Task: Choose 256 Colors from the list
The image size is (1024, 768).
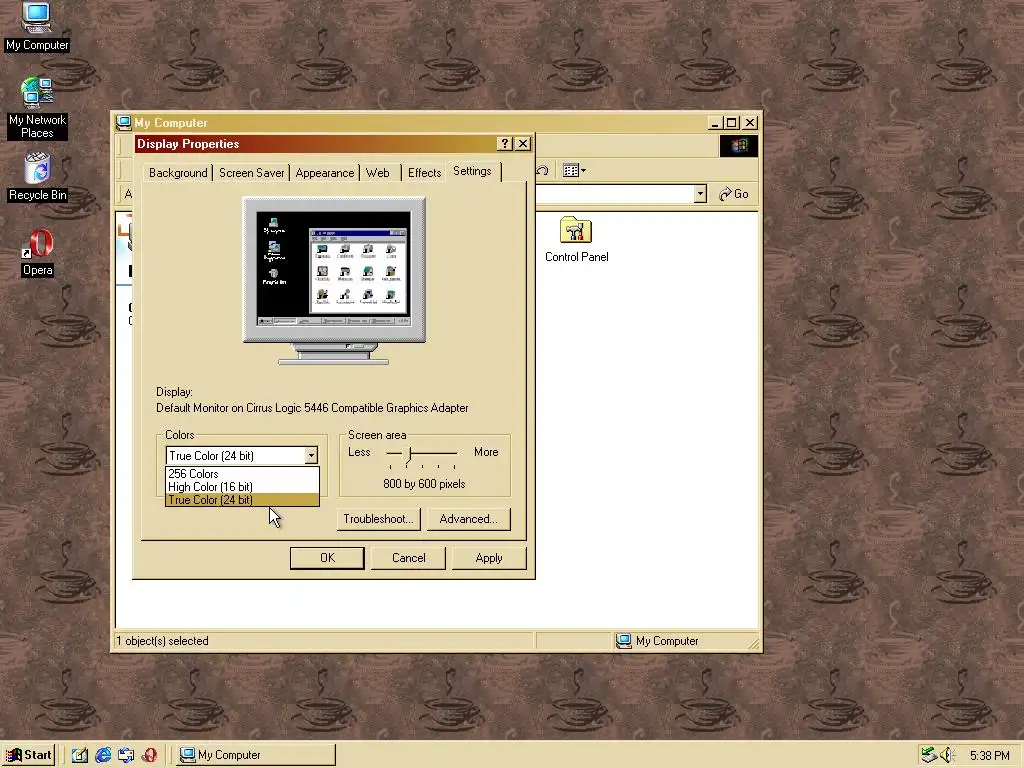Action: 242,473
